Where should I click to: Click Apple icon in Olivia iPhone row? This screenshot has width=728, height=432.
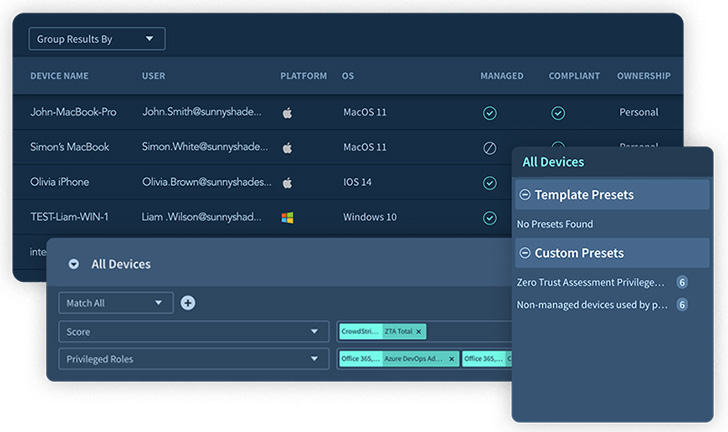click(x=287, y=183)
